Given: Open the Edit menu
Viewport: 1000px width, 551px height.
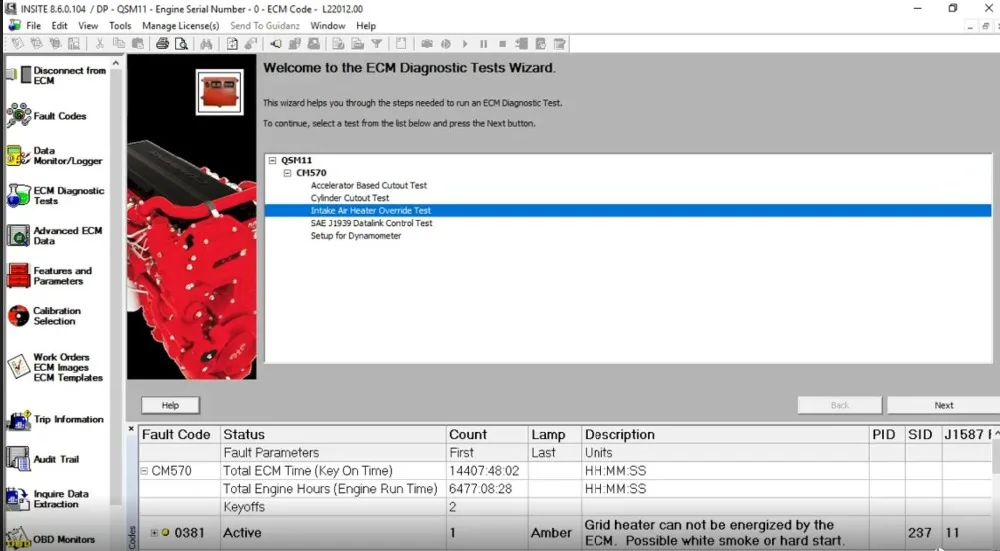Looking at the screenshot, I should pyautogui.click(x=59, y=26).
